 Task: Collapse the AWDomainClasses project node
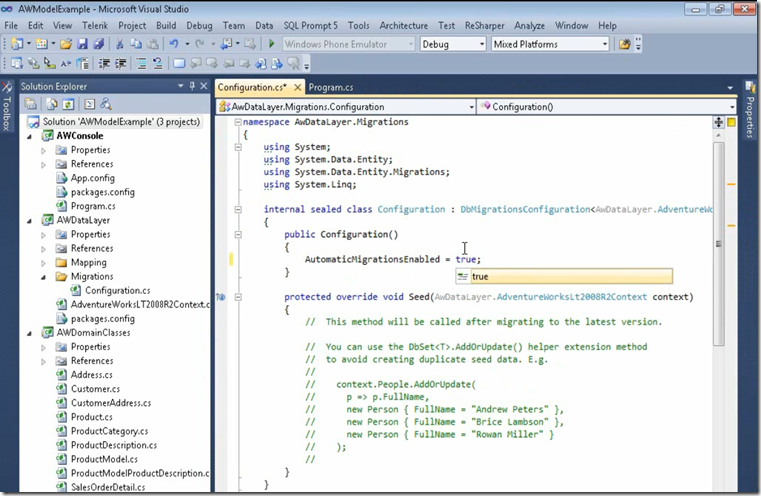29,333
